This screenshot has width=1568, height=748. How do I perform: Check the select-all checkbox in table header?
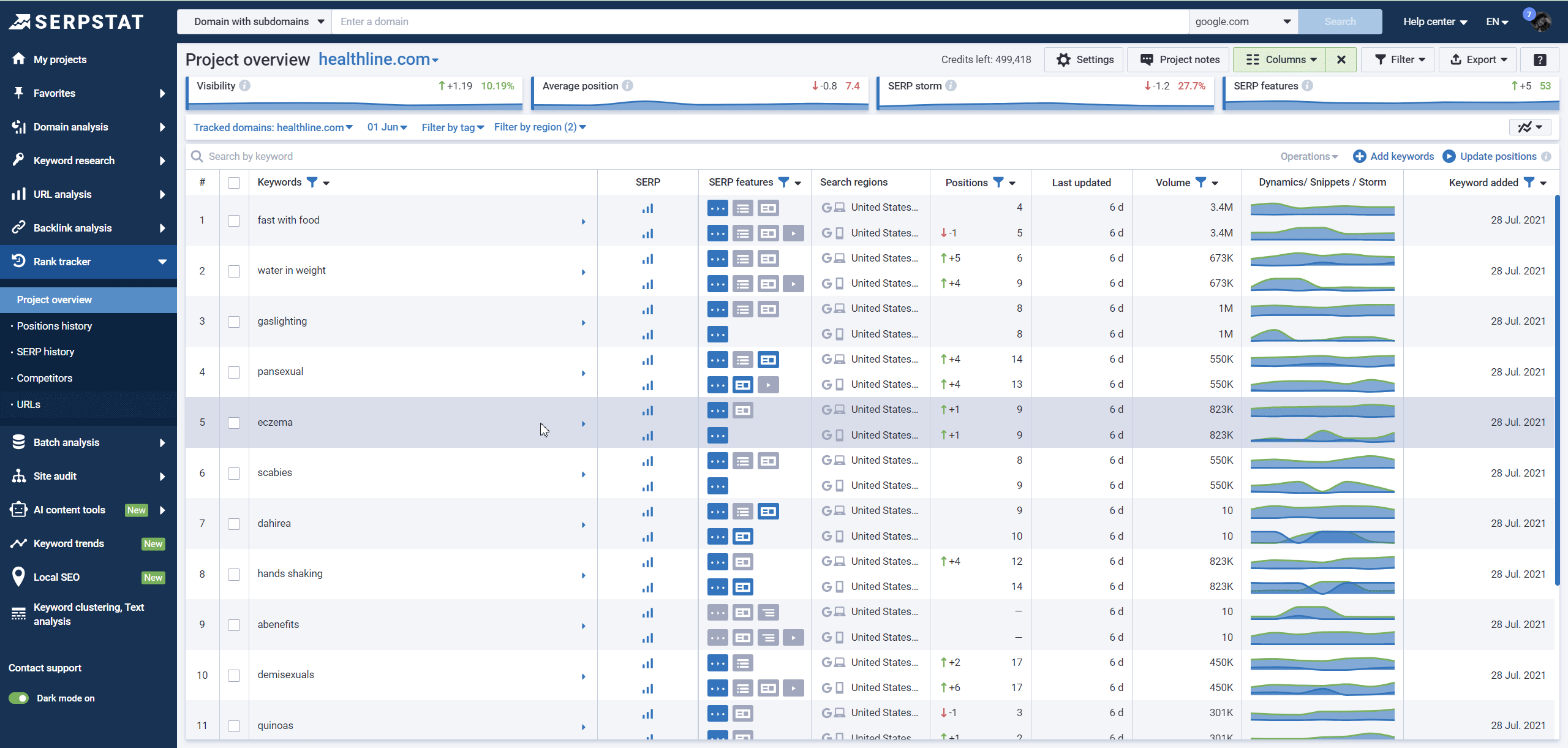click(233, 182)
